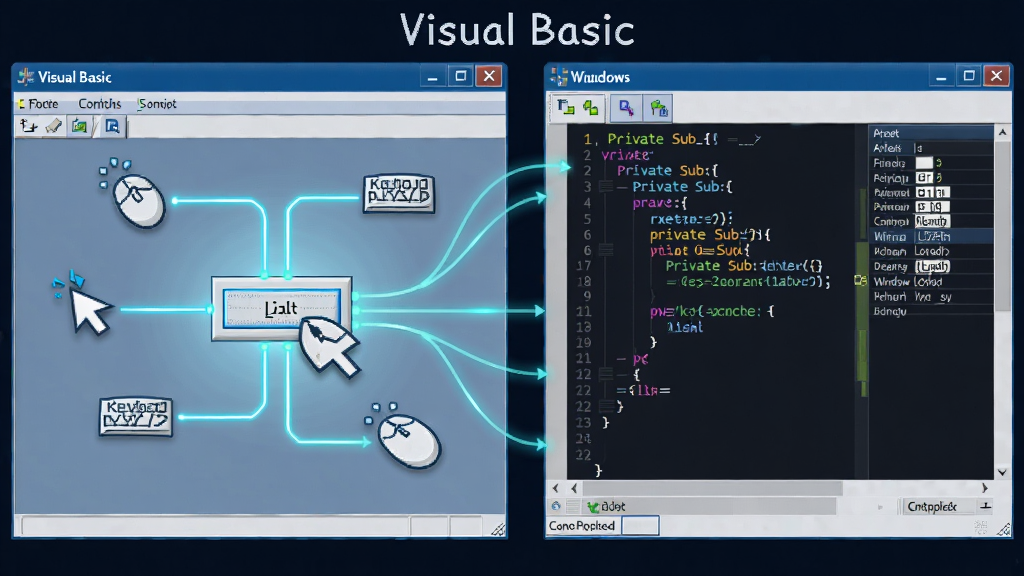
Task: Click the white value box in Fitede property row
Action: point(923,163)
